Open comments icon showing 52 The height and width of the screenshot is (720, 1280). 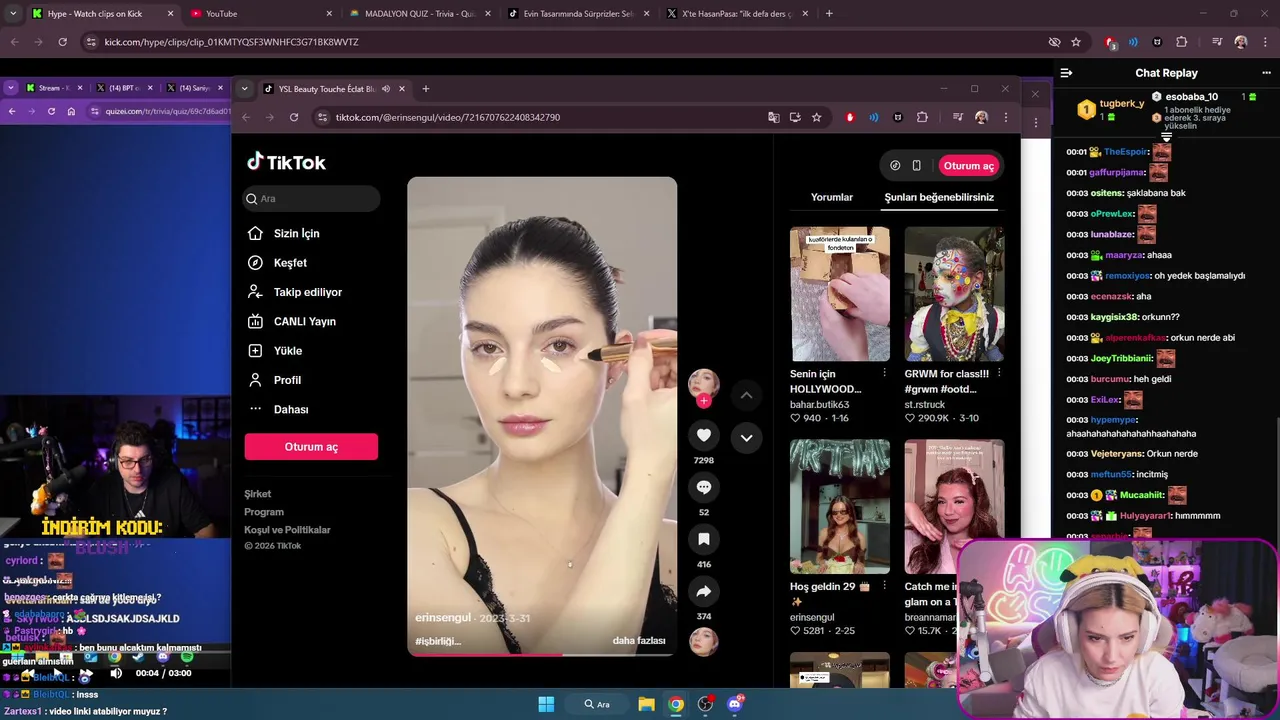tap(704, 486)
